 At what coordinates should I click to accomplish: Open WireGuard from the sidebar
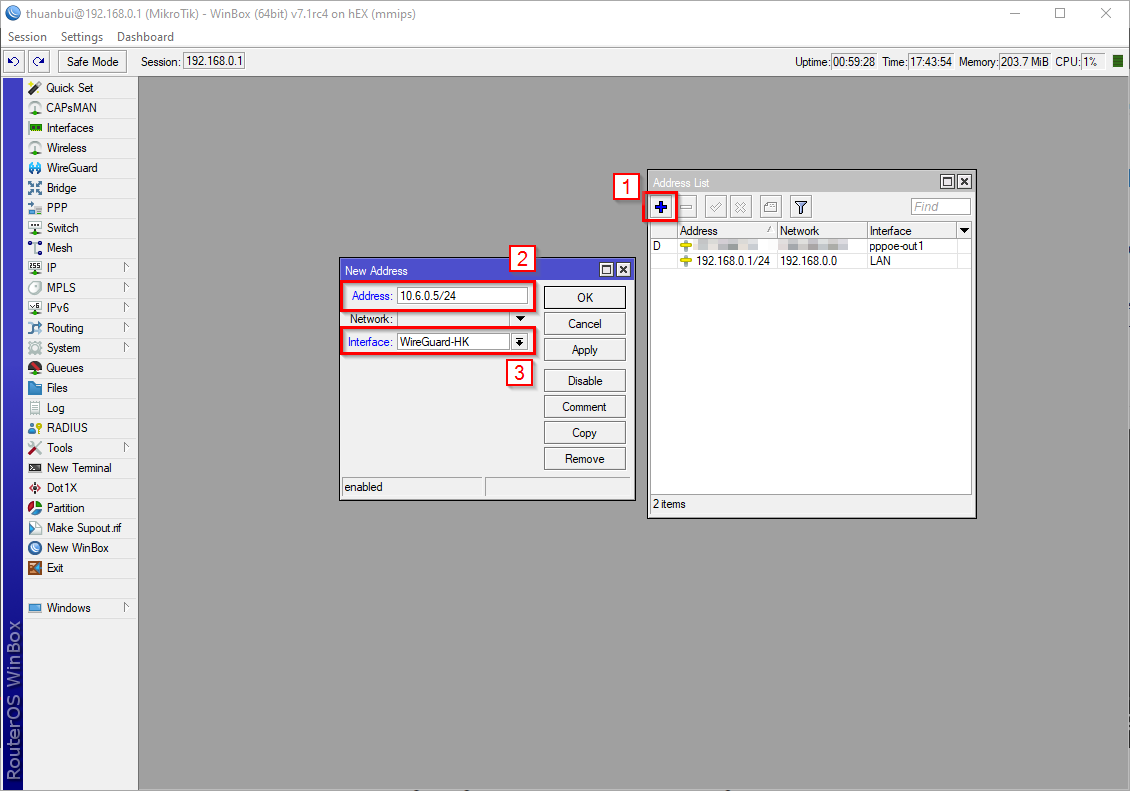(x=71, y=168)
